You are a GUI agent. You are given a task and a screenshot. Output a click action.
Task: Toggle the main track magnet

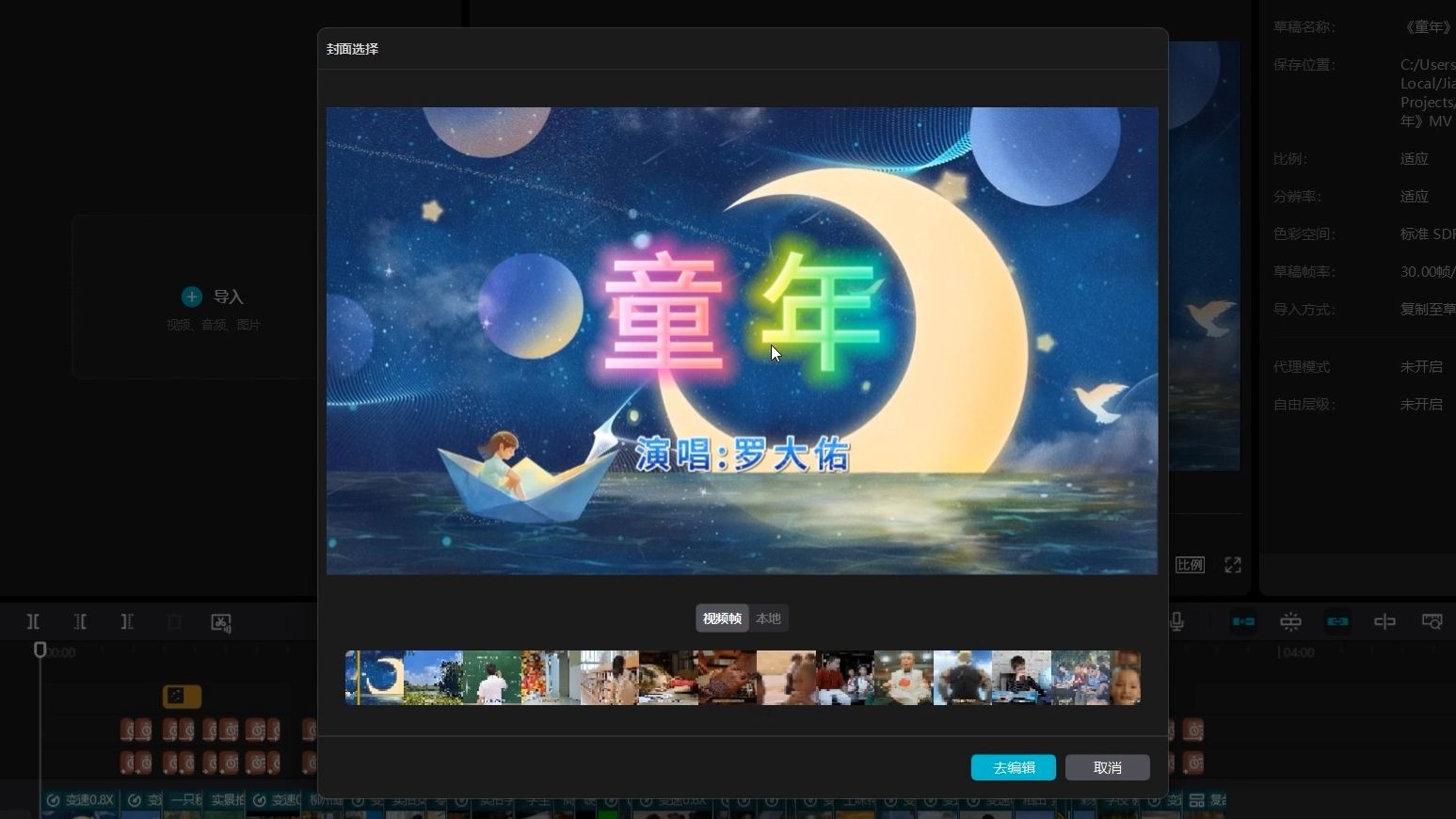point(1243,621)
